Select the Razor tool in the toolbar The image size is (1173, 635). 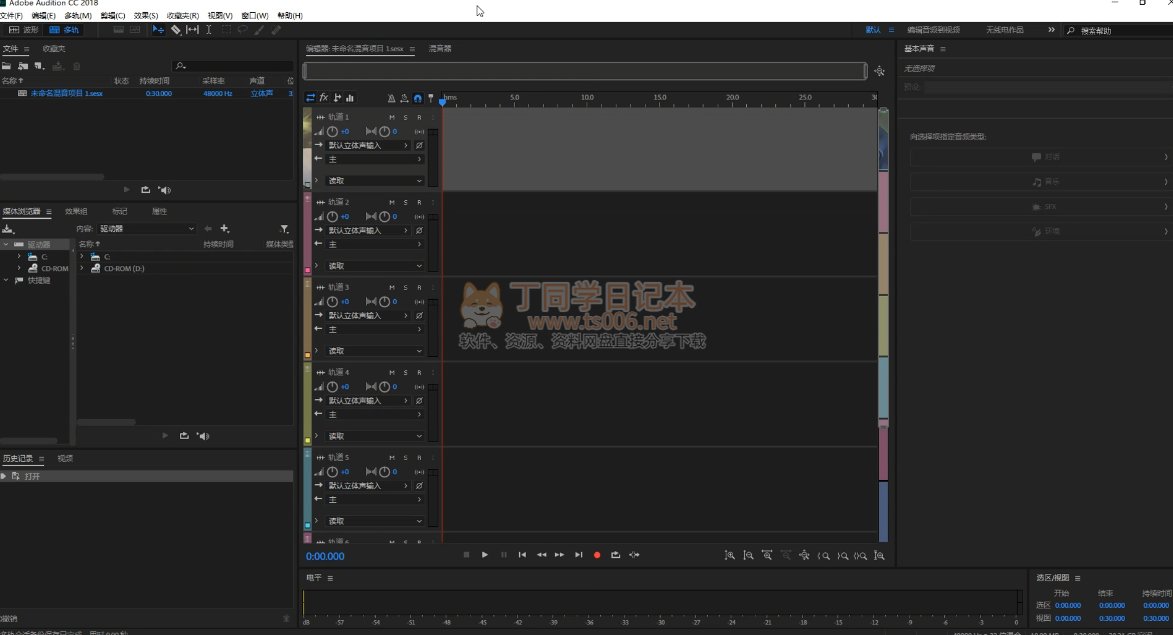click(x=176, y=30)
